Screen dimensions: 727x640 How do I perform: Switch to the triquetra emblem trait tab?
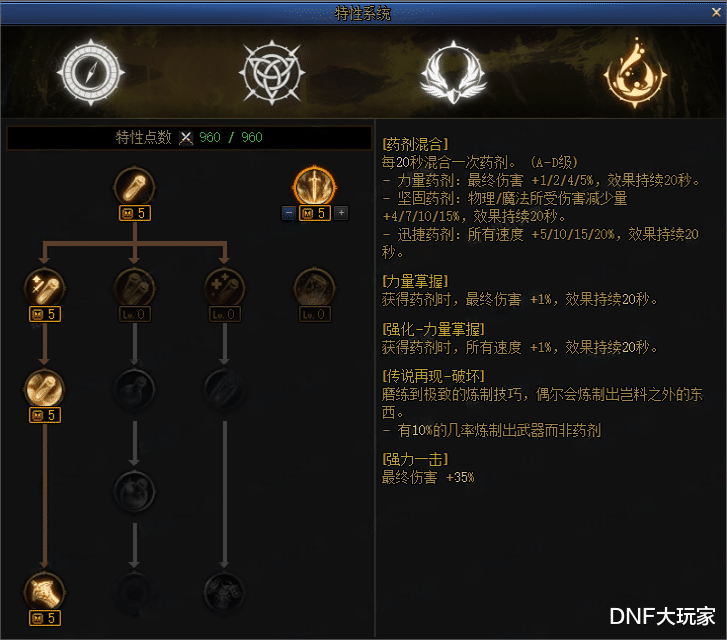point(272,72)
